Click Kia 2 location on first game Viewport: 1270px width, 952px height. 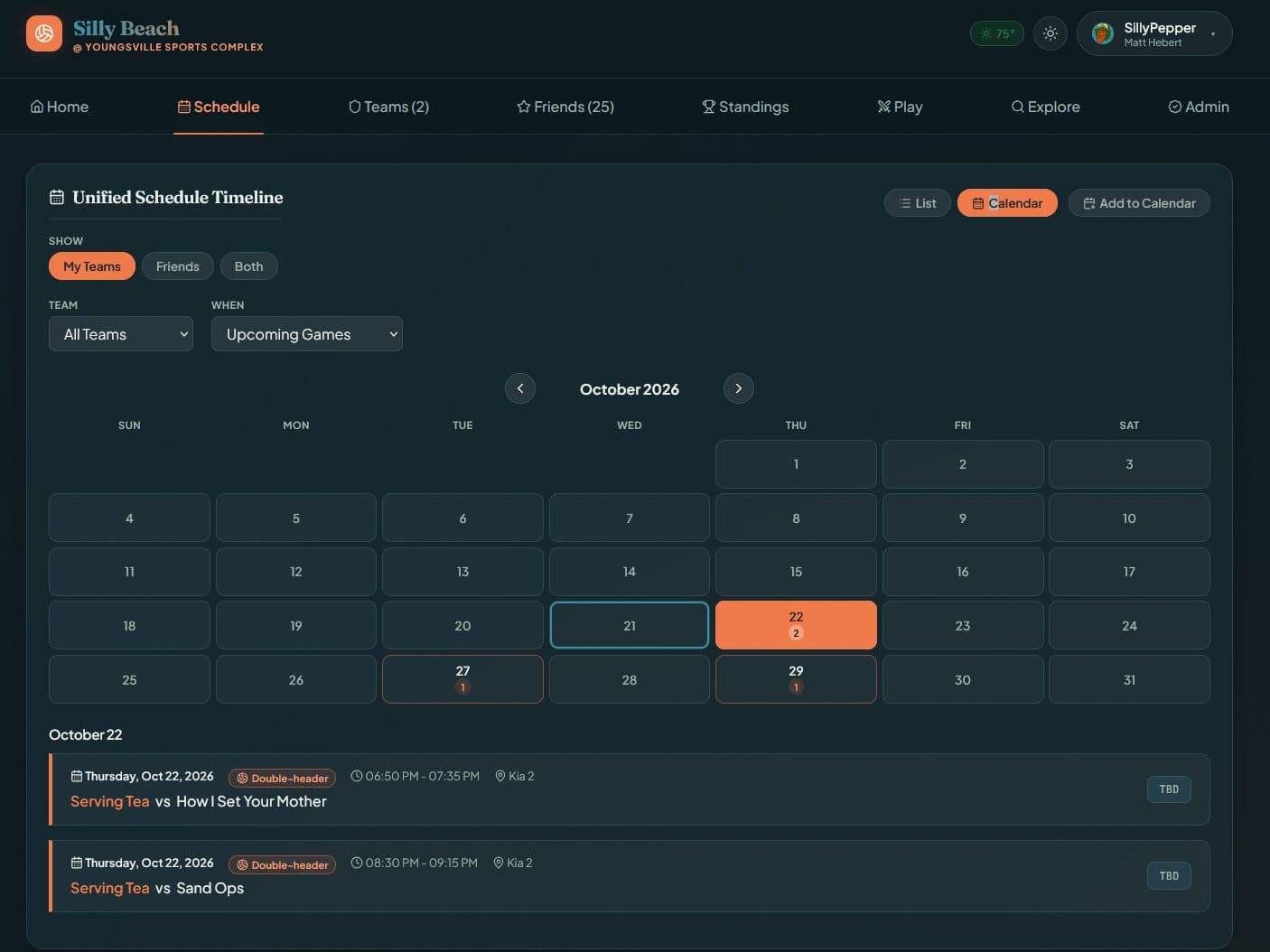[515, 776]
